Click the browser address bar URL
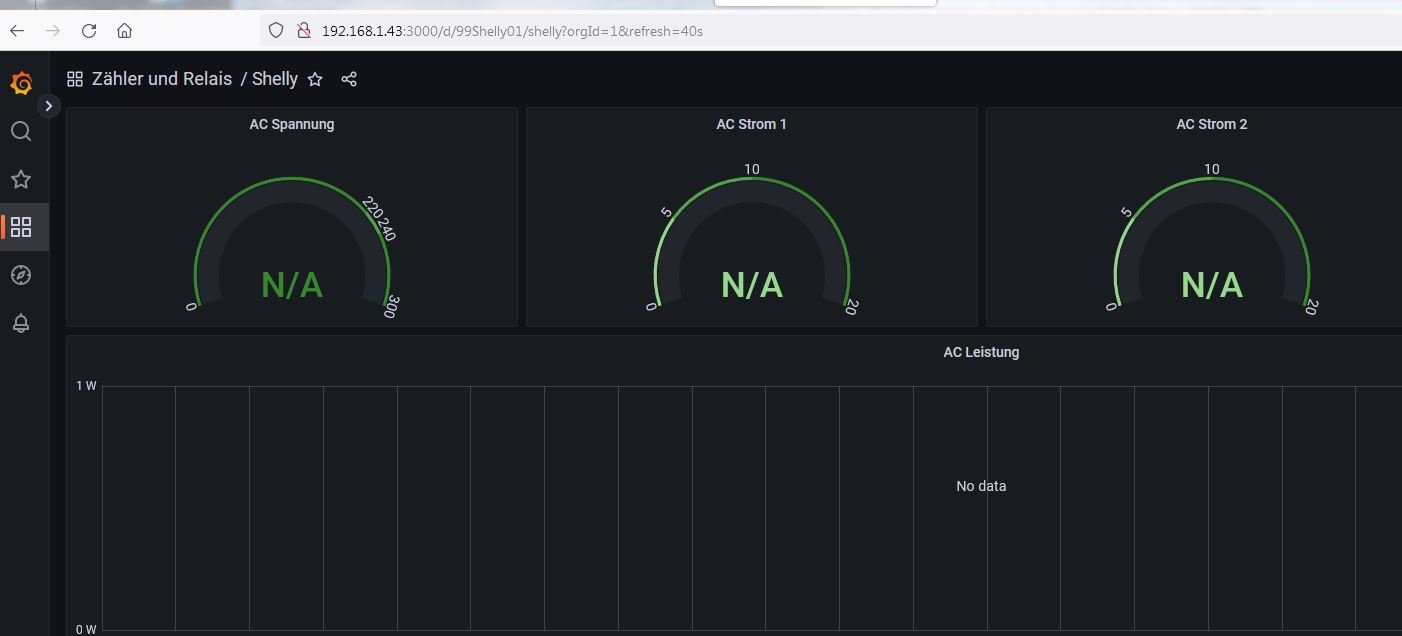This screenshot has height=636, width=1402. (512, 31)
